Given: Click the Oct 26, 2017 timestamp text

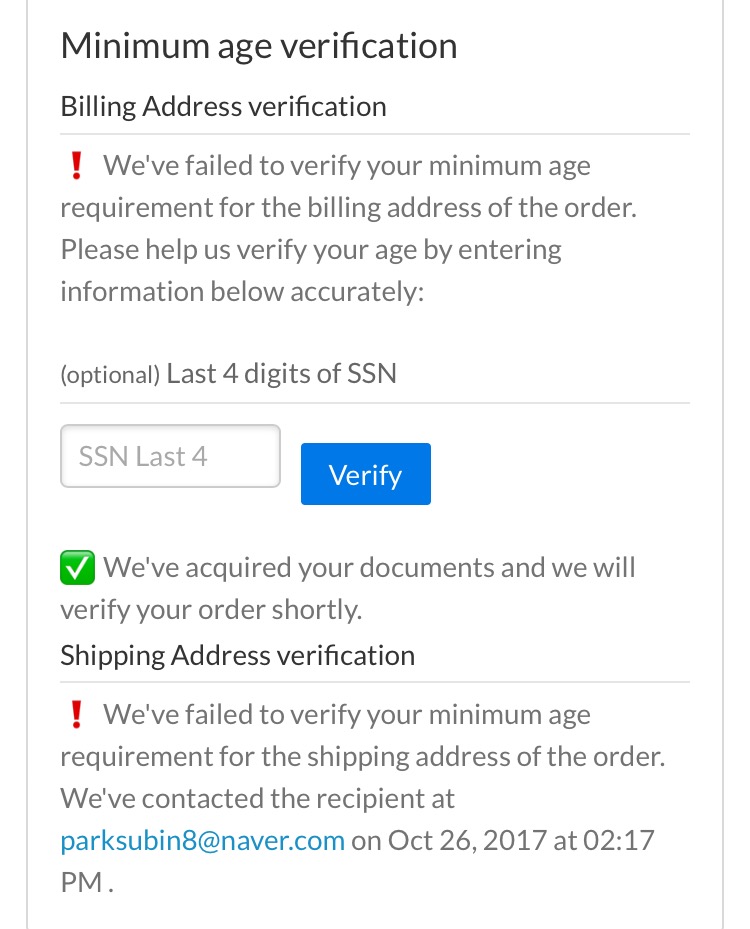Looking at the screenshot, I should click(467, 841).
